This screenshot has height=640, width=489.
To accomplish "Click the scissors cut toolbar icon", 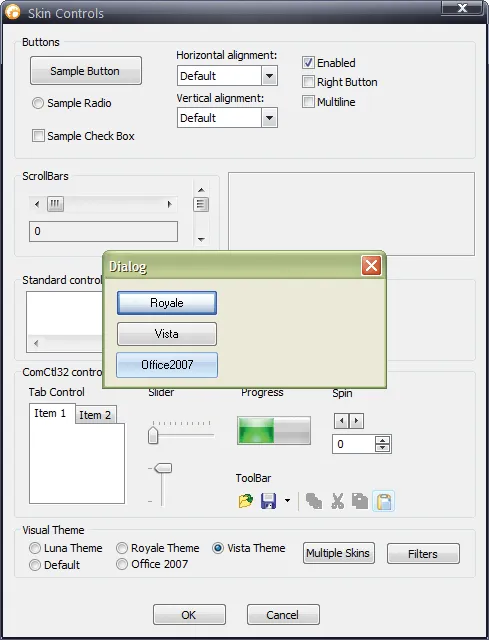I will coord(338,501).
